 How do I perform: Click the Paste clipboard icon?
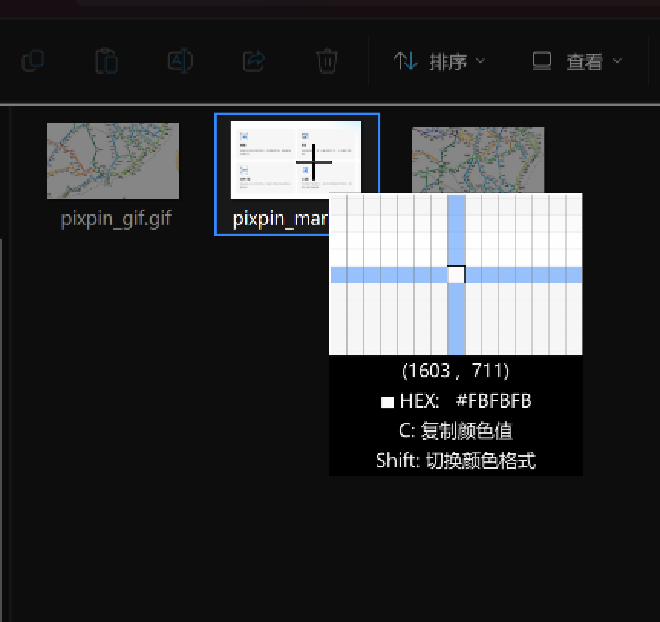pos(106,61)
